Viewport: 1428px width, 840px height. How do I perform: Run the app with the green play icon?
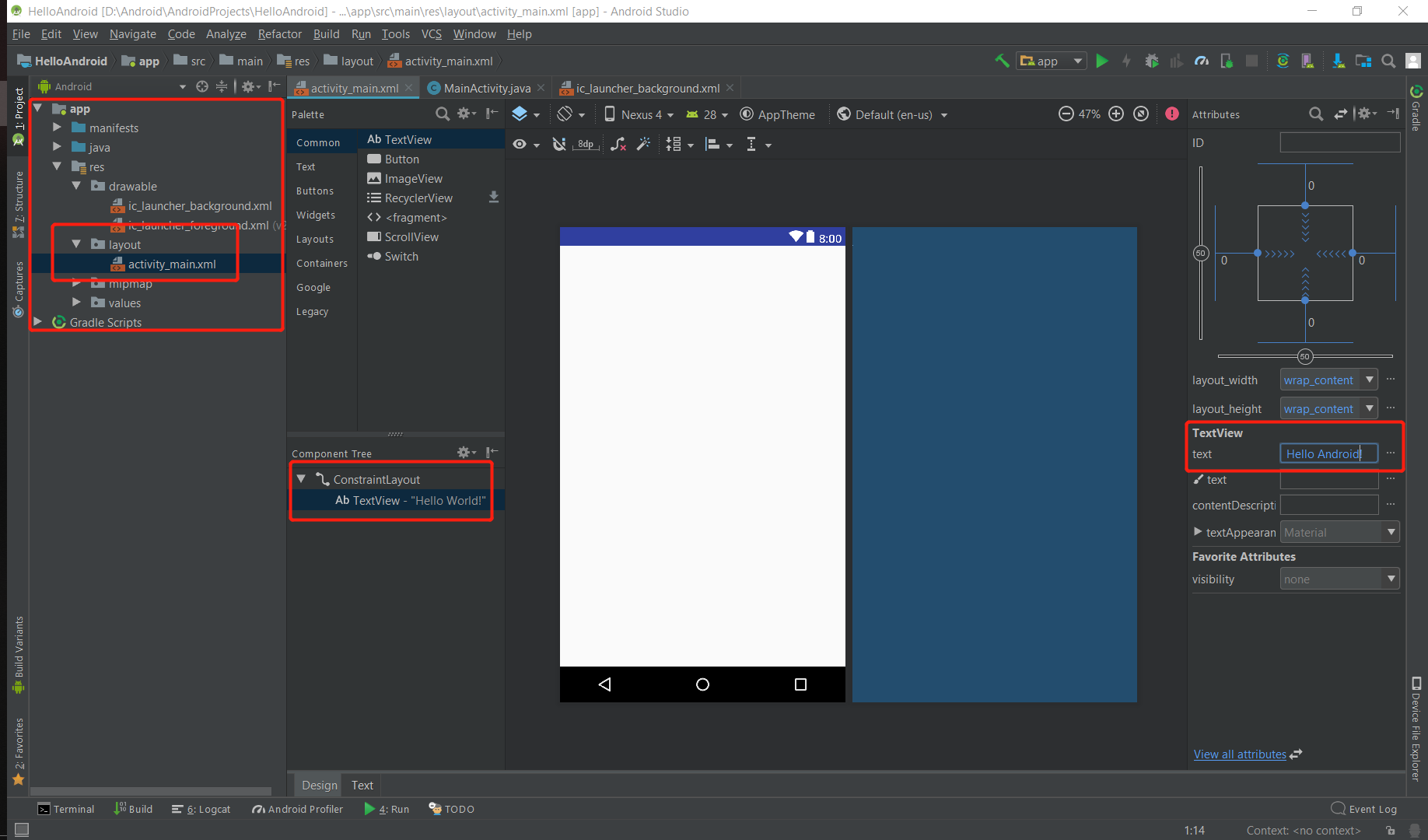1102,60
